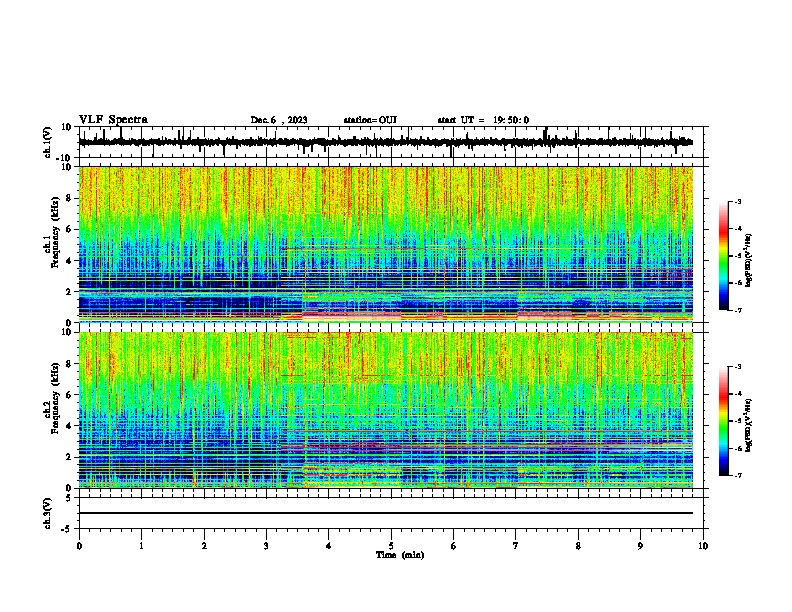The image size is (792, 612).
Task: Click inside the ch.1 spectrogram panel
Action: coord(386,244)
